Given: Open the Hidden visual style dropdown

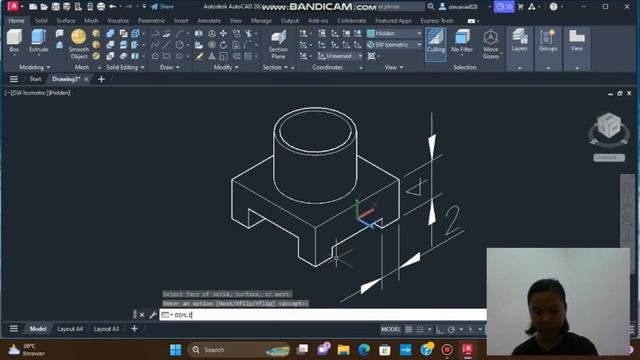Looking at the screenshot, I should click(x=394, y=33).
